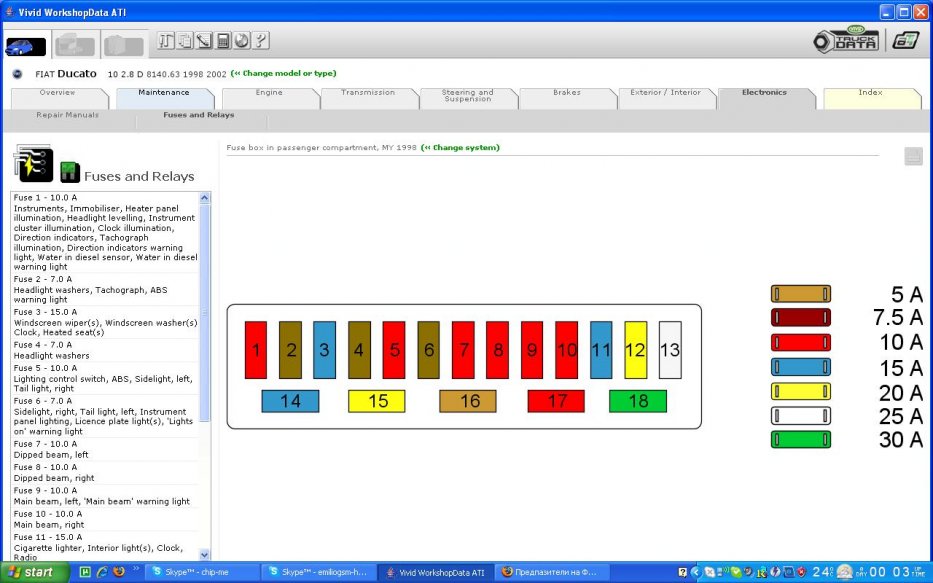The image size is (933, 583).
Task: Click the green 30 A legend swatch
Action: click(800, 440)
